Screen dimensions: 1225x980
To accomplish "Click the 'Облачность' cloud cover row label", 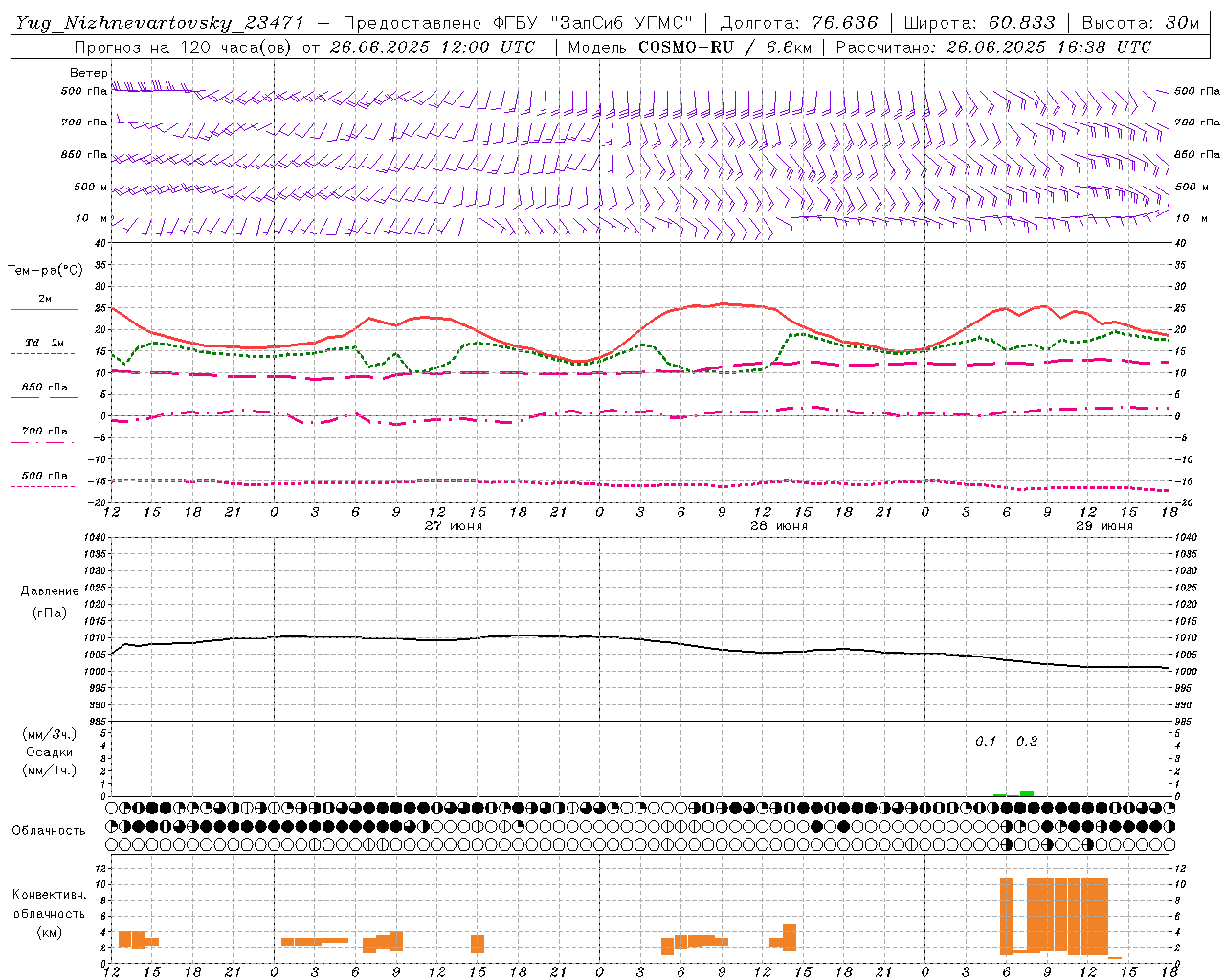I will [x=49, y=830].
